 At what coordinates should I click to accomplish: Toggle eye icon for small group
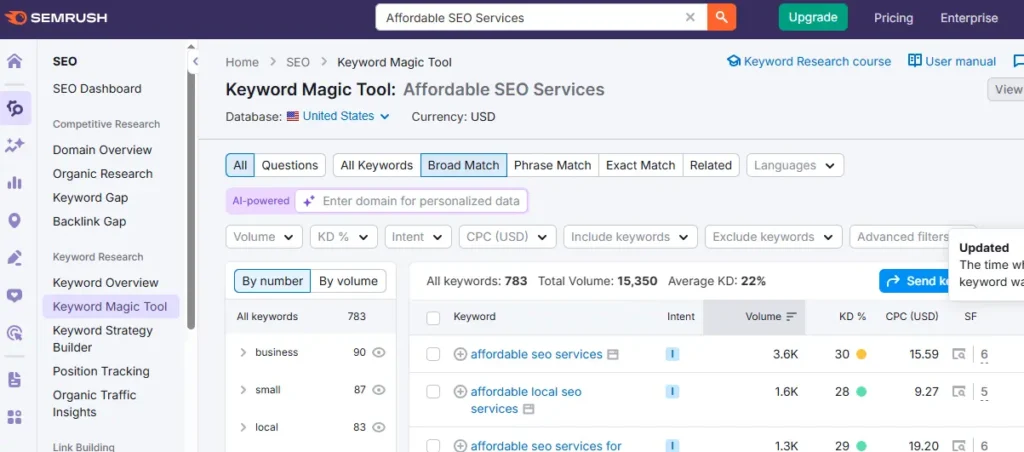379,390
